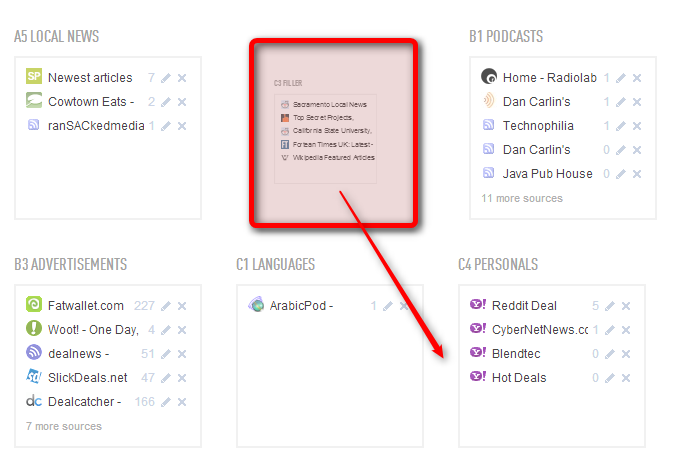The height and width of the screenshot is (469, 674).
Task: Click the SP favicon of Newest articles
Action: coord(34,77)
